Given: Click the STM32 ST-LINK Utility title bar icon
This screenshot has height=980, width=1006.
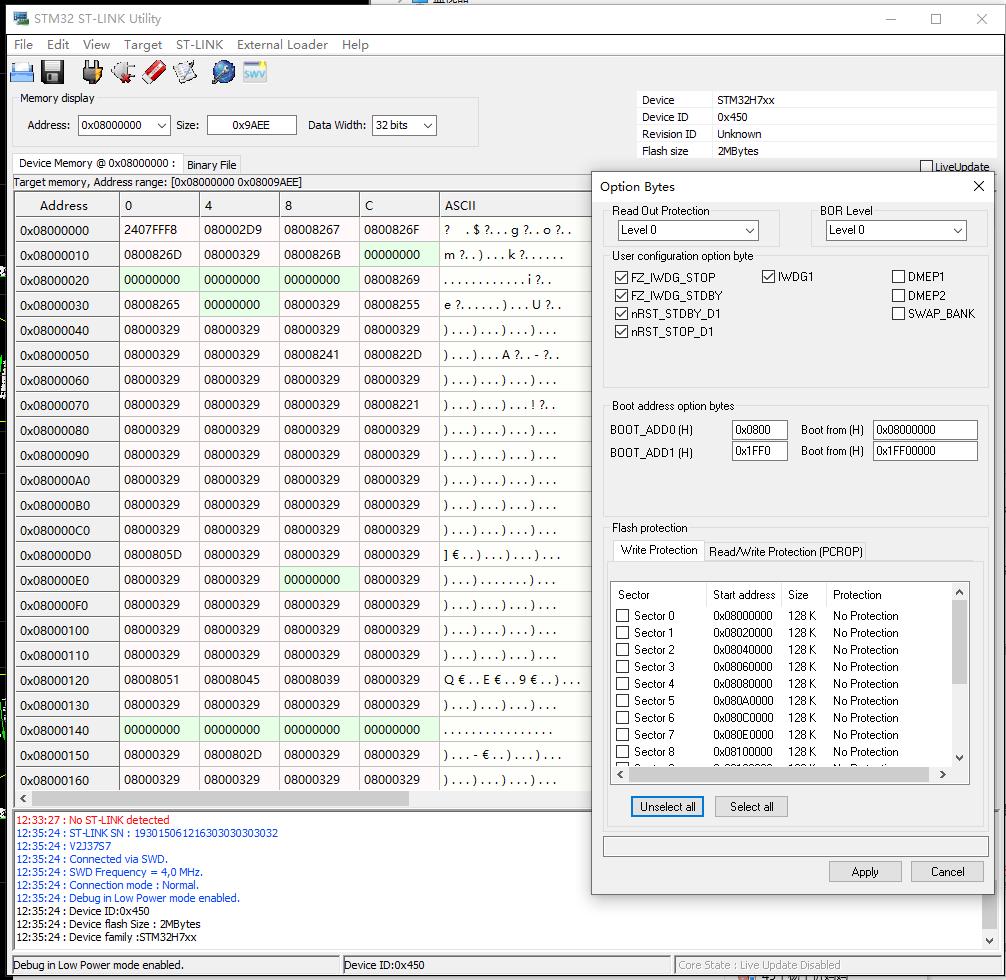Looking at the screenshot, I should pos(21,18).
